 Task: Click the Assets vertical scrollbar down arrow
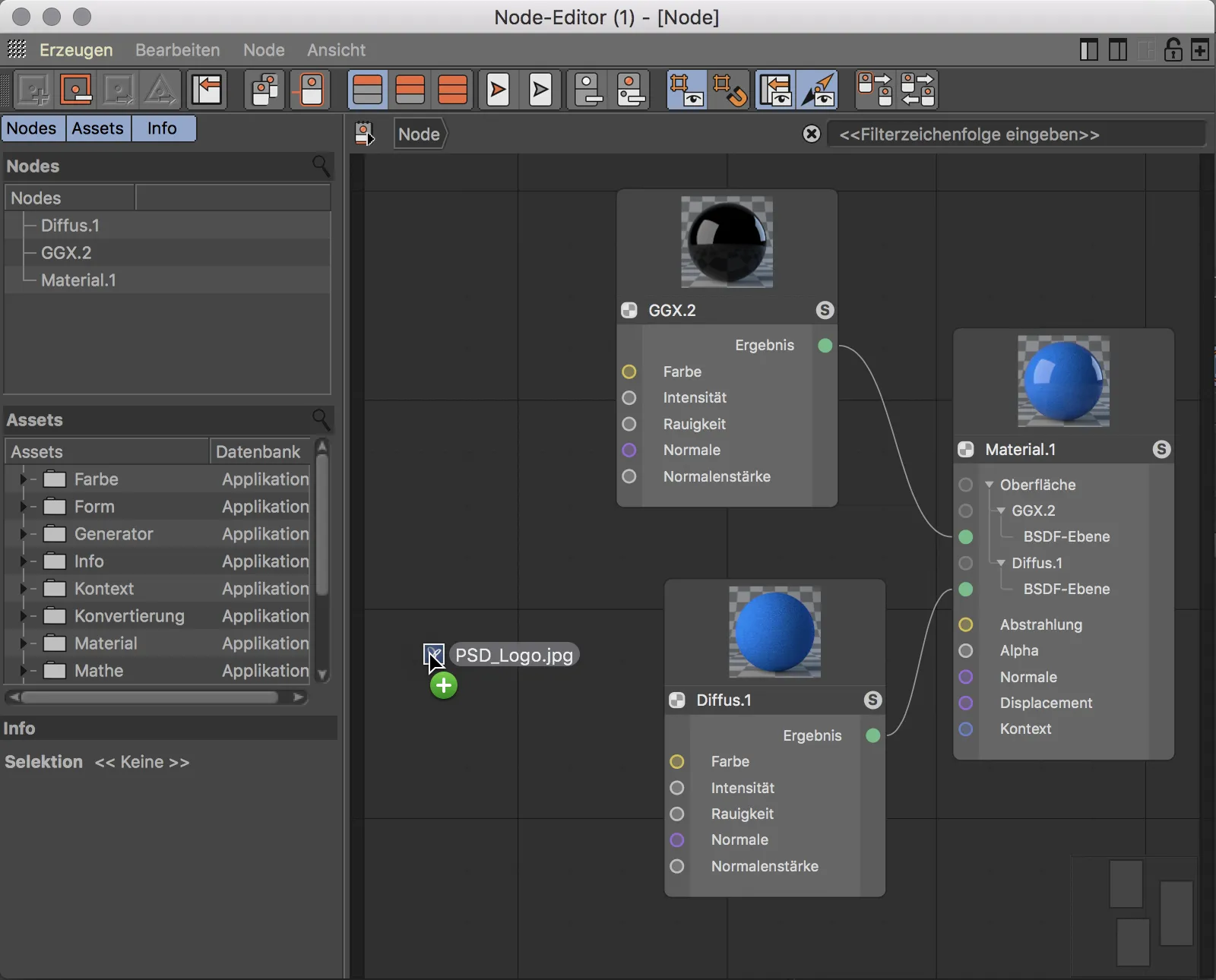[x=322, y=675]
